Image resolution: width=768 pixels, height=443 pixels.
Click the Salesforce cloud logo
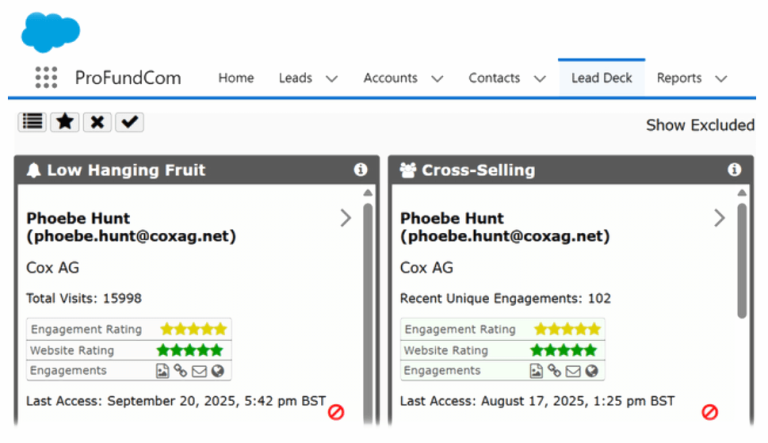tap(51, 32)
